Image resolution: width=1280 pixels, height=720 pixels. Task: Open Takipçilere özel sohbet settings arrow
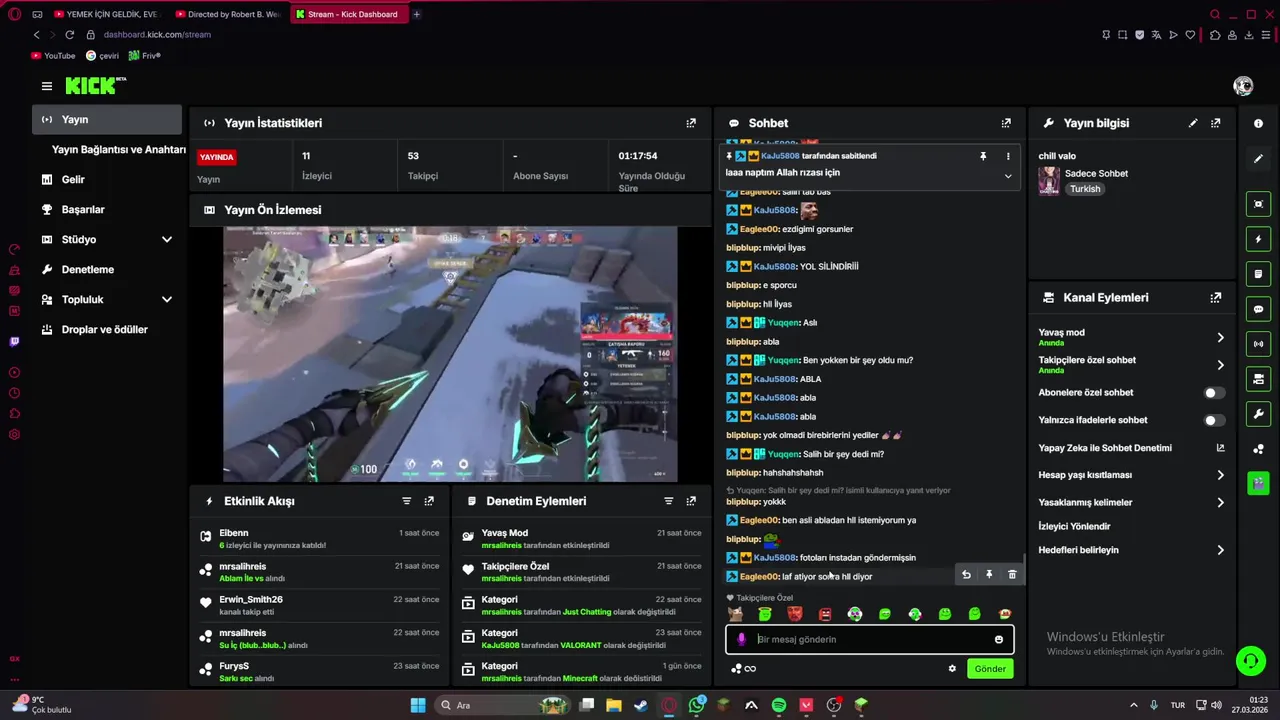[1220, 365]
